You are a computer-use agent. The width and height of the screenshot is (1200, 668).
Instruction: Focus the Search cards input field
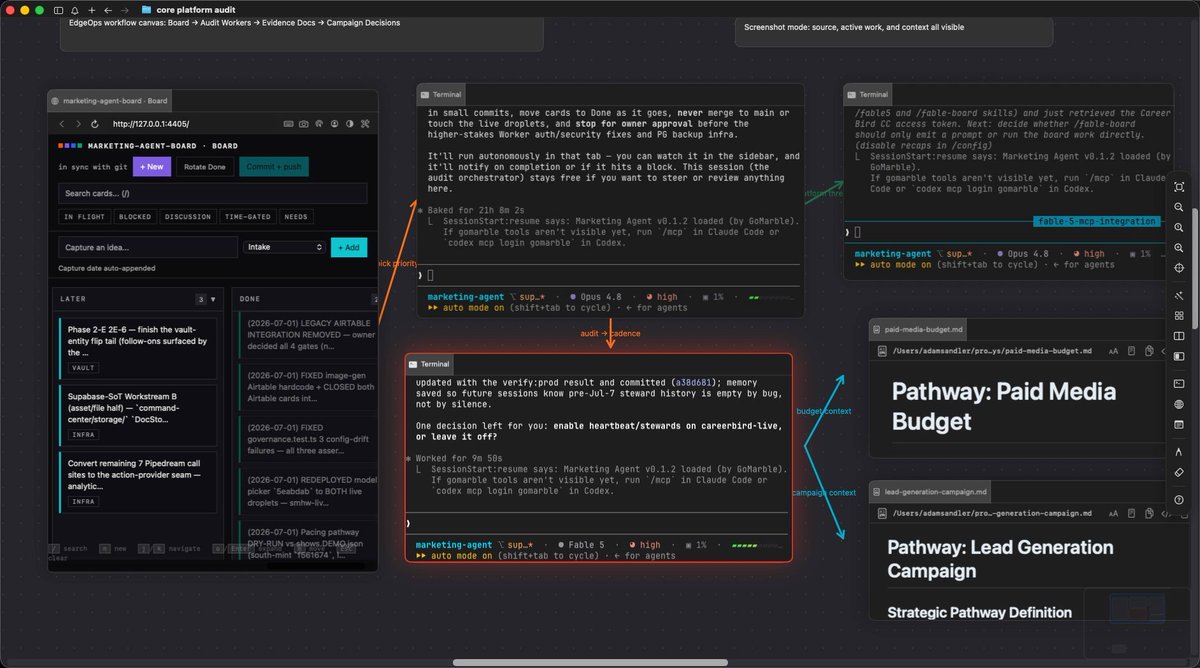(213, 193)
